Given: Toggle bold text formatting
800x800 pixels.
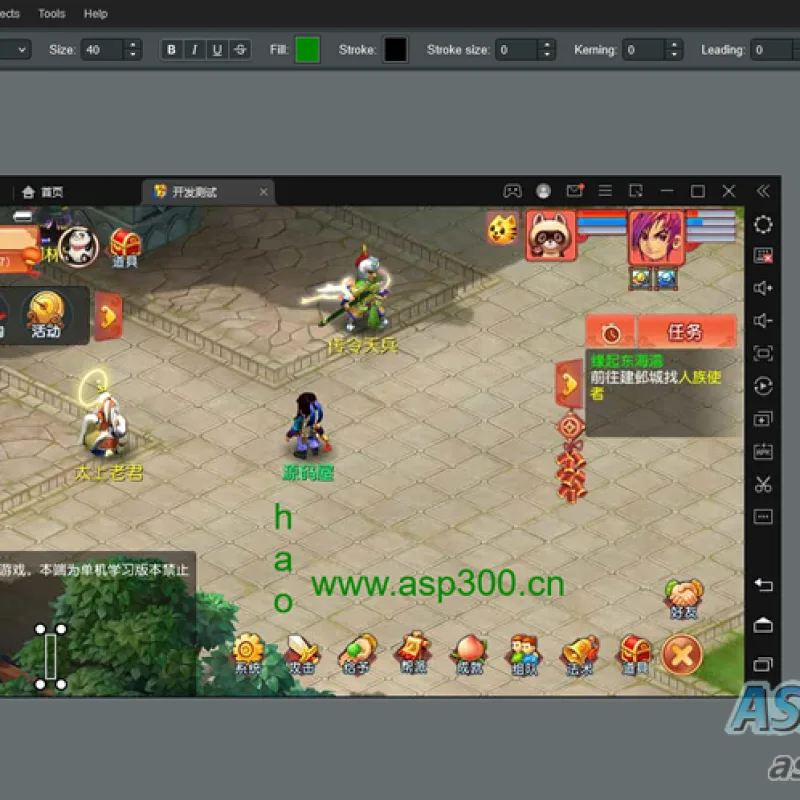Looking at the screenshot, I should [171, 50].
